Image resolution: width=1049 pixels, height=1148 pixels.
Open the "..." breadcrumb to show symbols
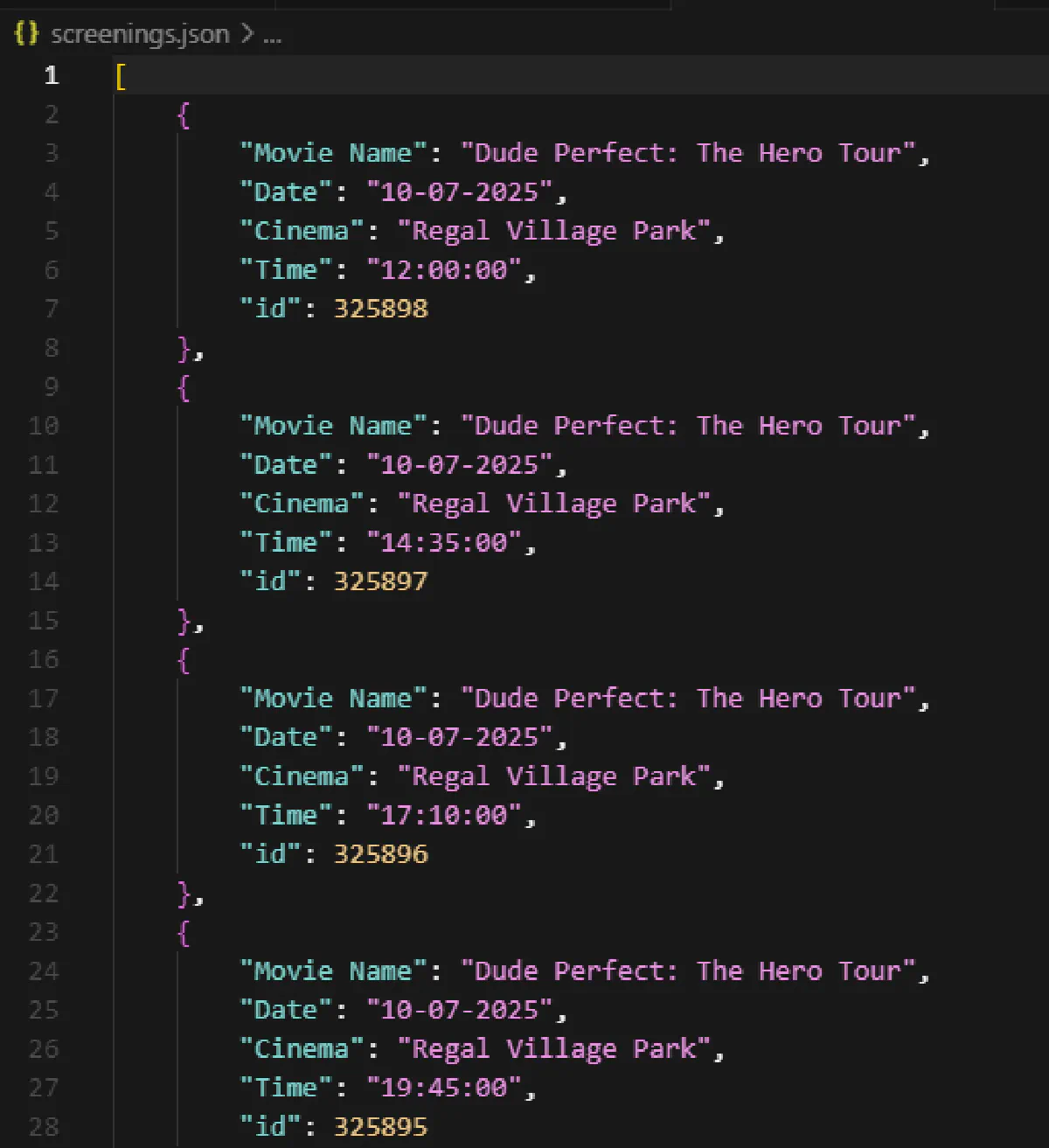(x=272, y=35)
